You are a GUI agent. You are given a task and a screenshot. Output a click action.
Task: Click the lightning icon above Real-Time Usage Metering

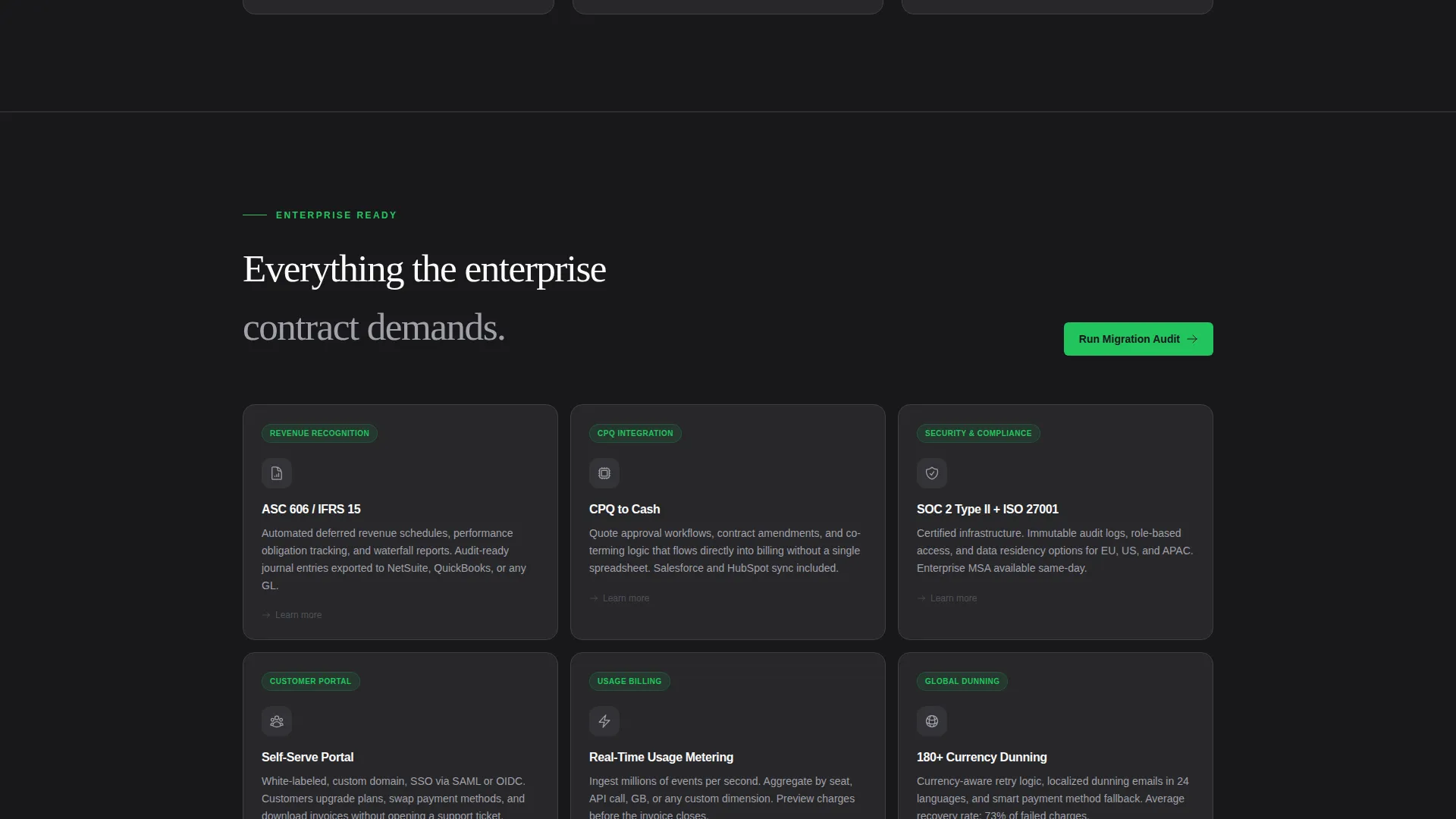coord(604,721)
